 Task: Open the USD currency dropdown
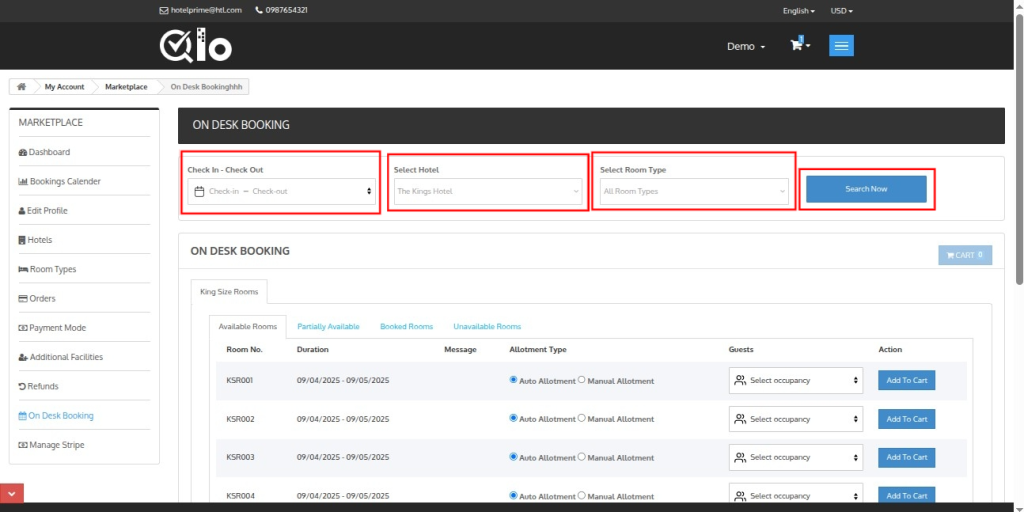[842, 10]
